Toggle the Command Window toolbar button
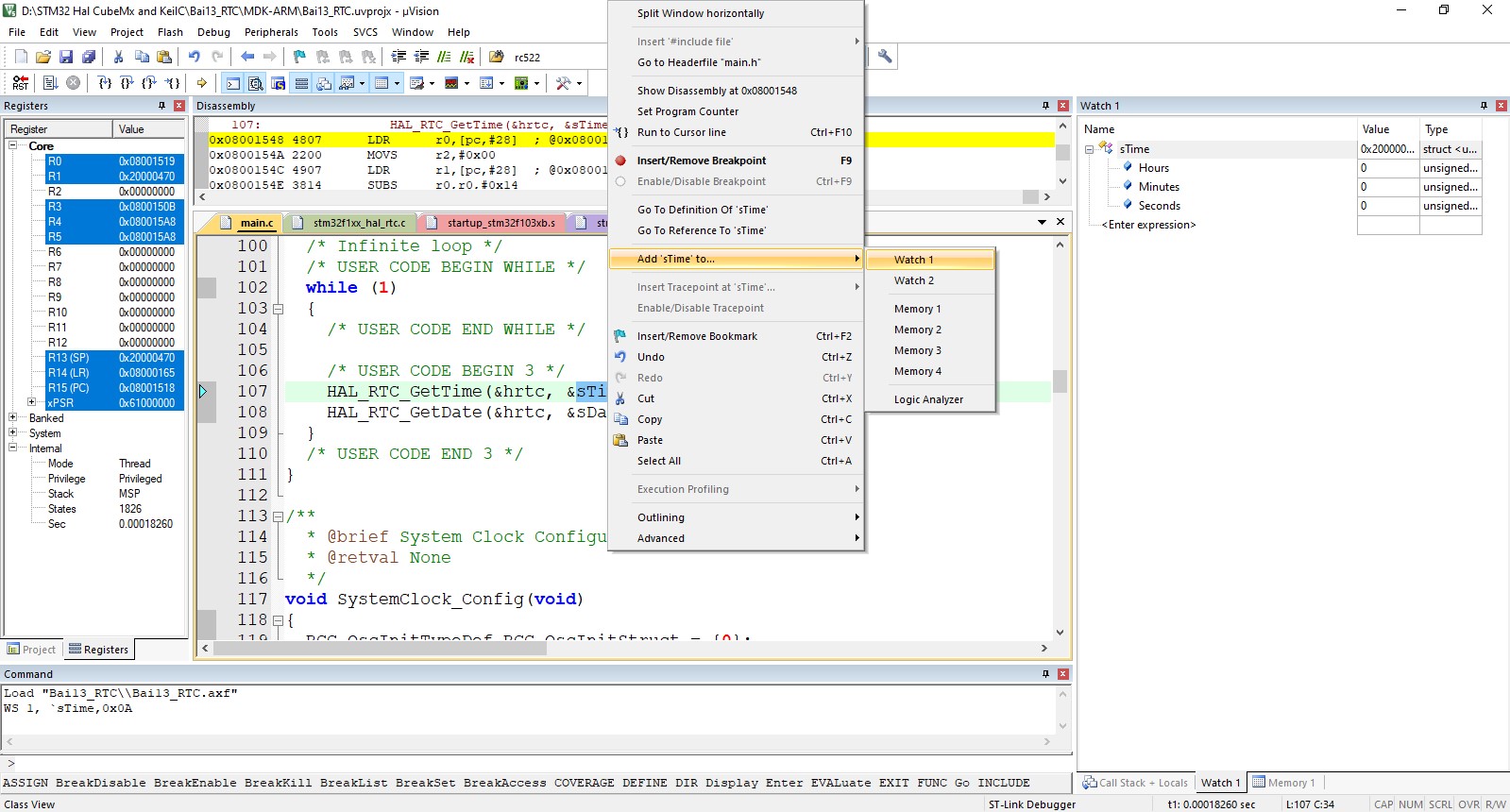 tap(233, 83)
